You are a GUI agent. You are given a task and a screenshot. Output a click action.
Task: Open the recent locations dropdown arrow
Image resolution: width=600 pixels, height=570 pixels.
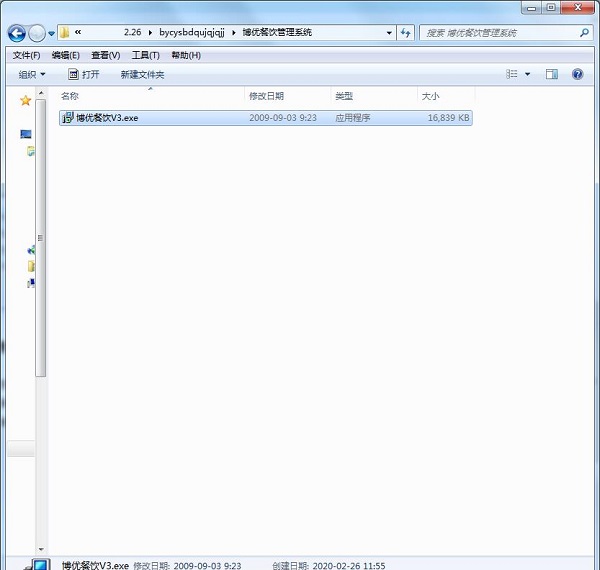[51, 34]
